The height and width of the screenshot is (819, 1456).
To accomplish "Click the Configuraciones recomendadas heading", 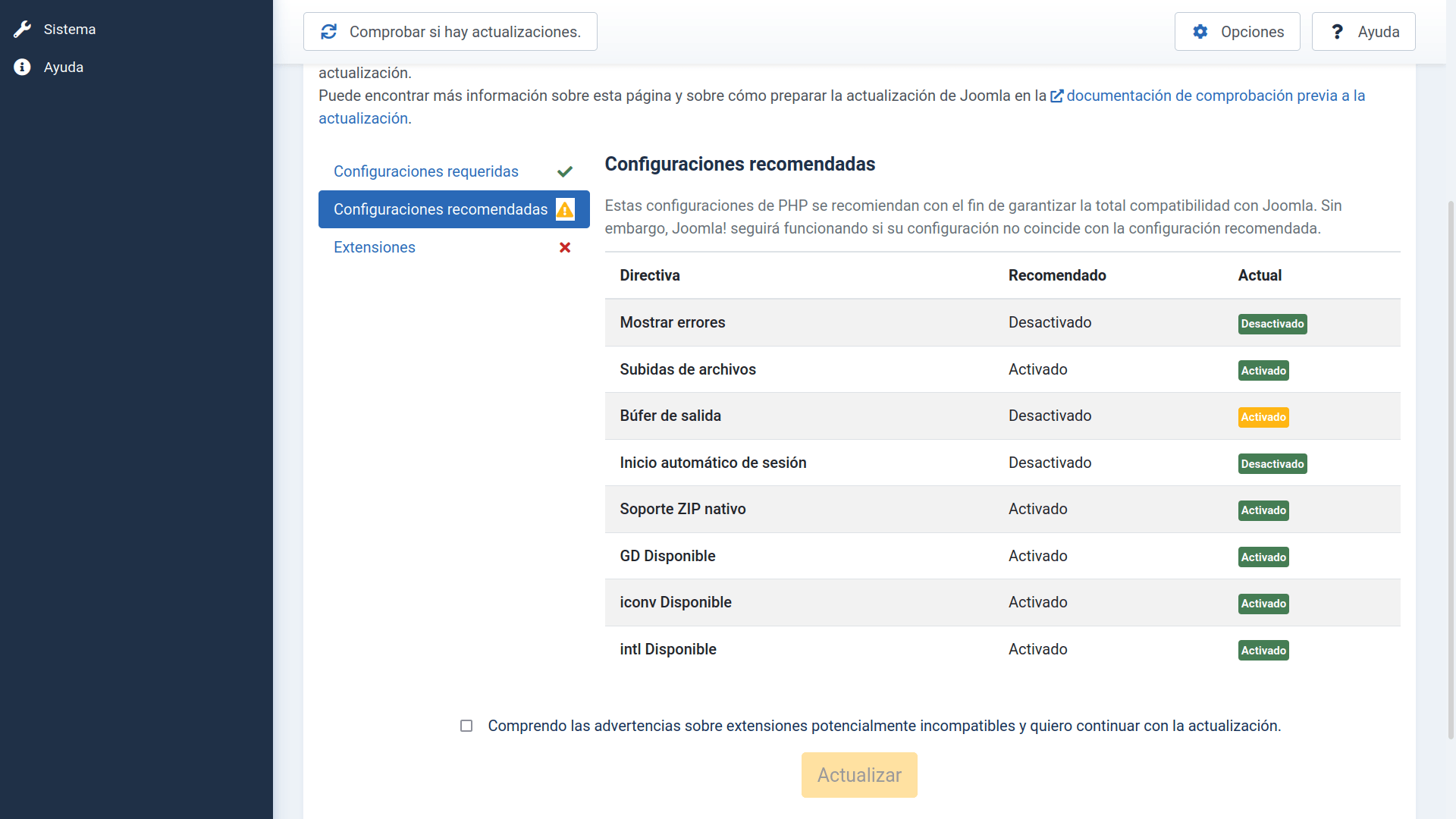I will point(739,164).
